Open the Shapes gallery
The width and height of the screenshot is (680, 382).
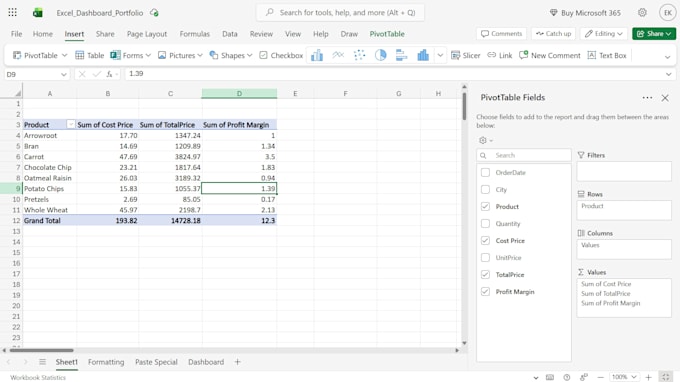(x=227, y=55)
